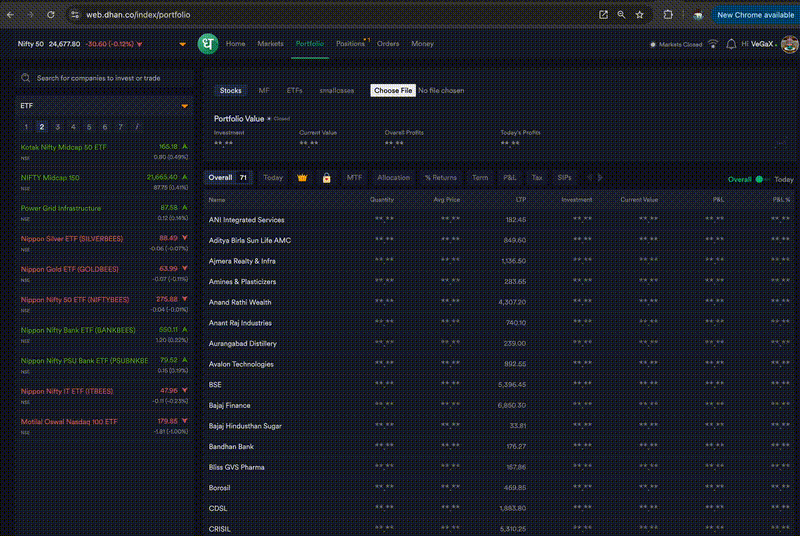Click the open-in-app icon in address bar
The image size is (800, 536).
[x=603, y=15]
